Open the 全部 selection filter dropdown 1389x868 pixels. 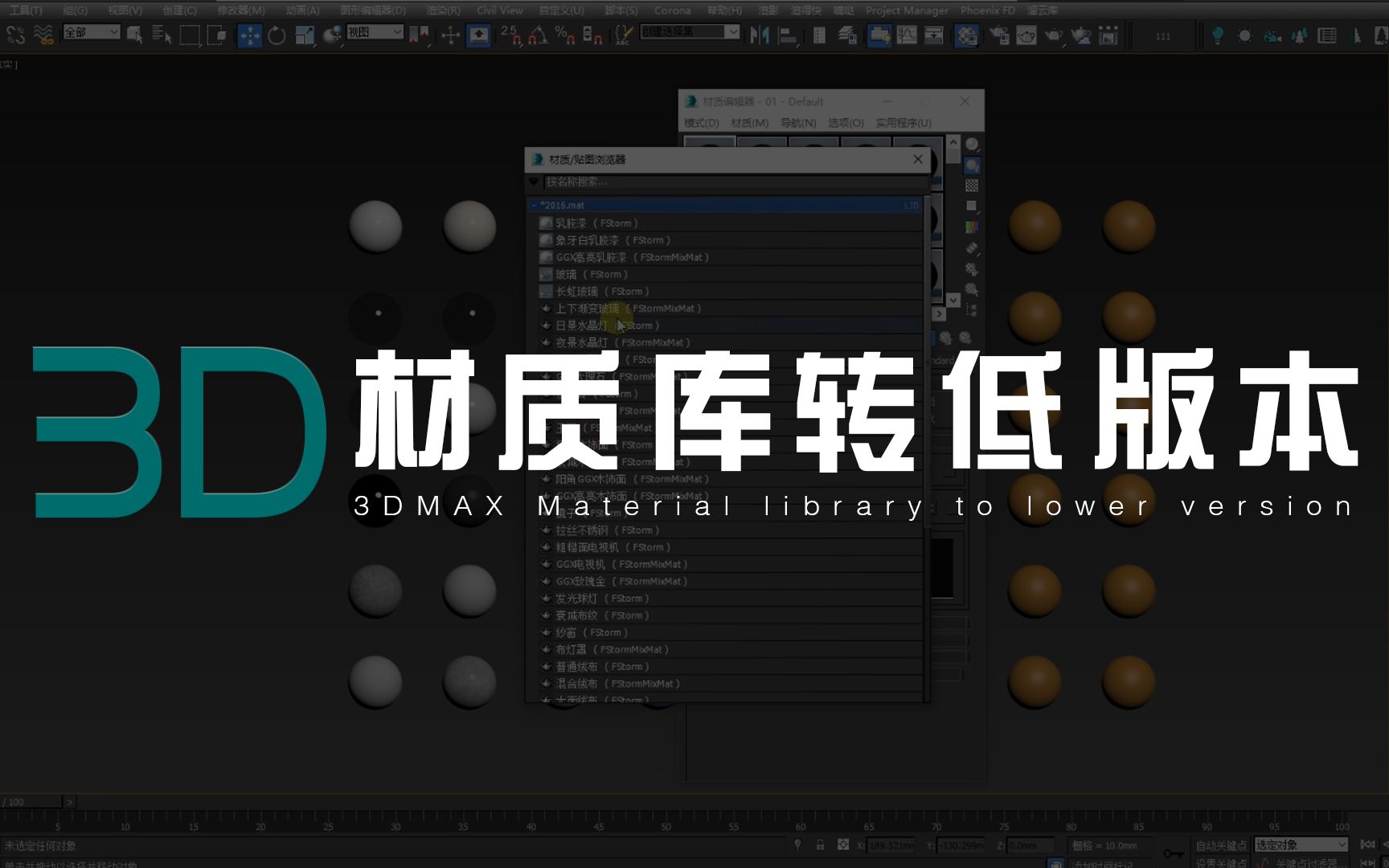[x=90, y=32]
